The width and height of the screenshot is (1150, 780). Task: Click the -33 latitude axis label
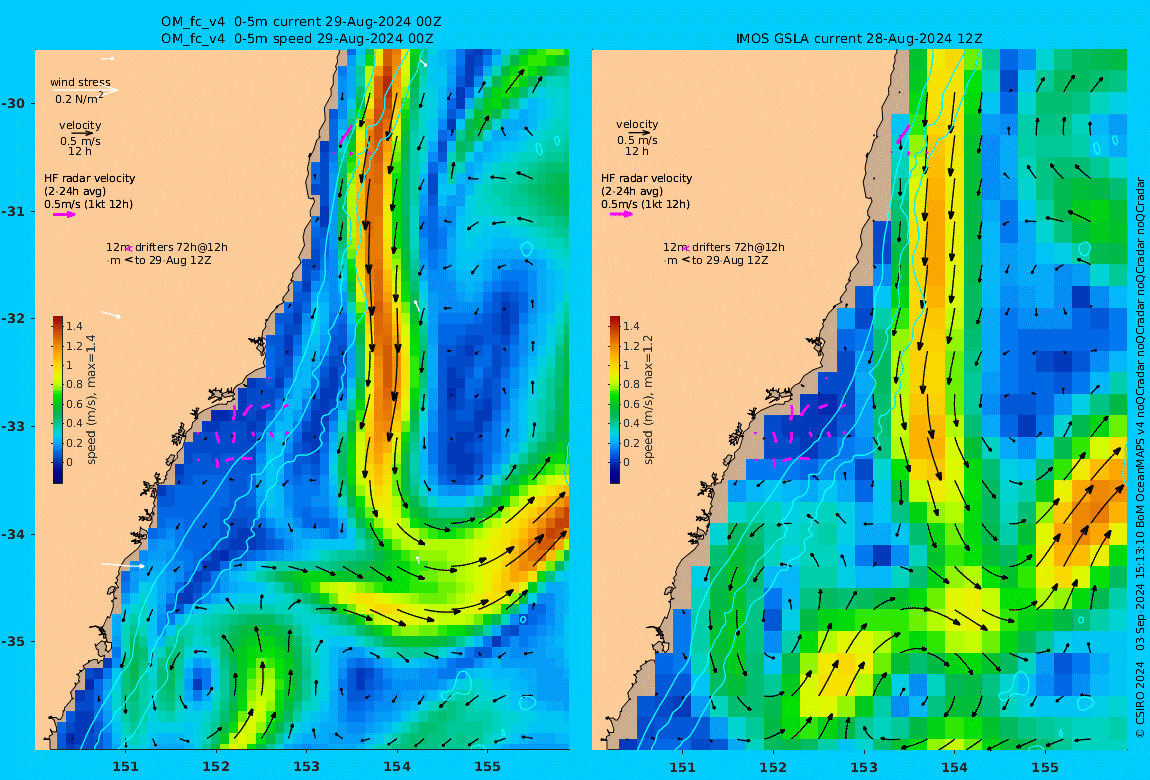click(x=13, y=427)
